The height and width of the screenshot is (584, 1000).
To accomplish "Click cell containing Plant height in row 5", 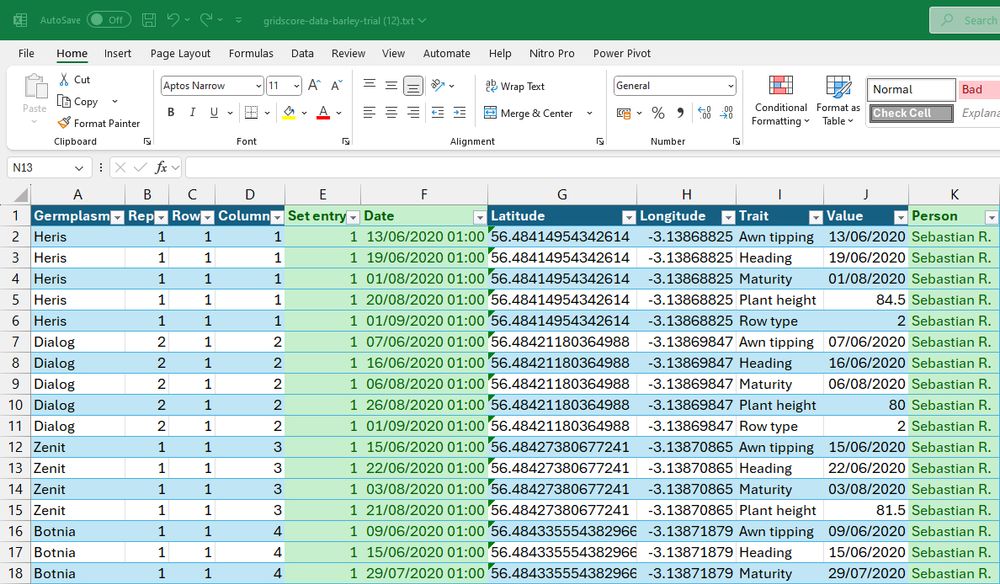I will [x=779, y=300].
